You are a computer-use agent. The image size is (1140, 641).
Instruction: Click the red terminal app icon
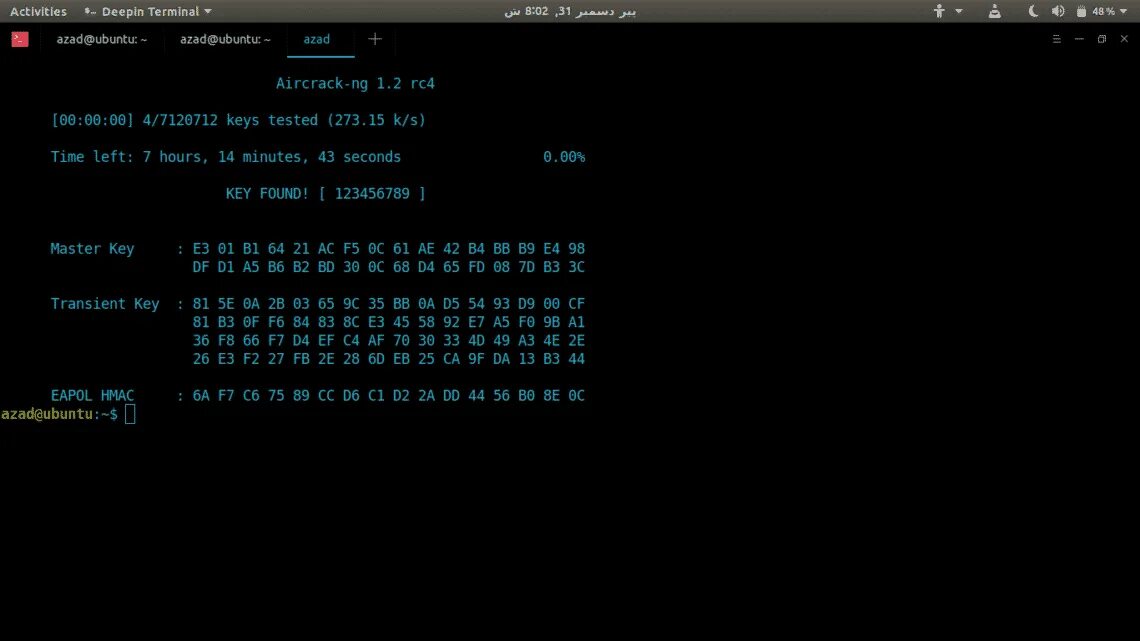(20, 39)
